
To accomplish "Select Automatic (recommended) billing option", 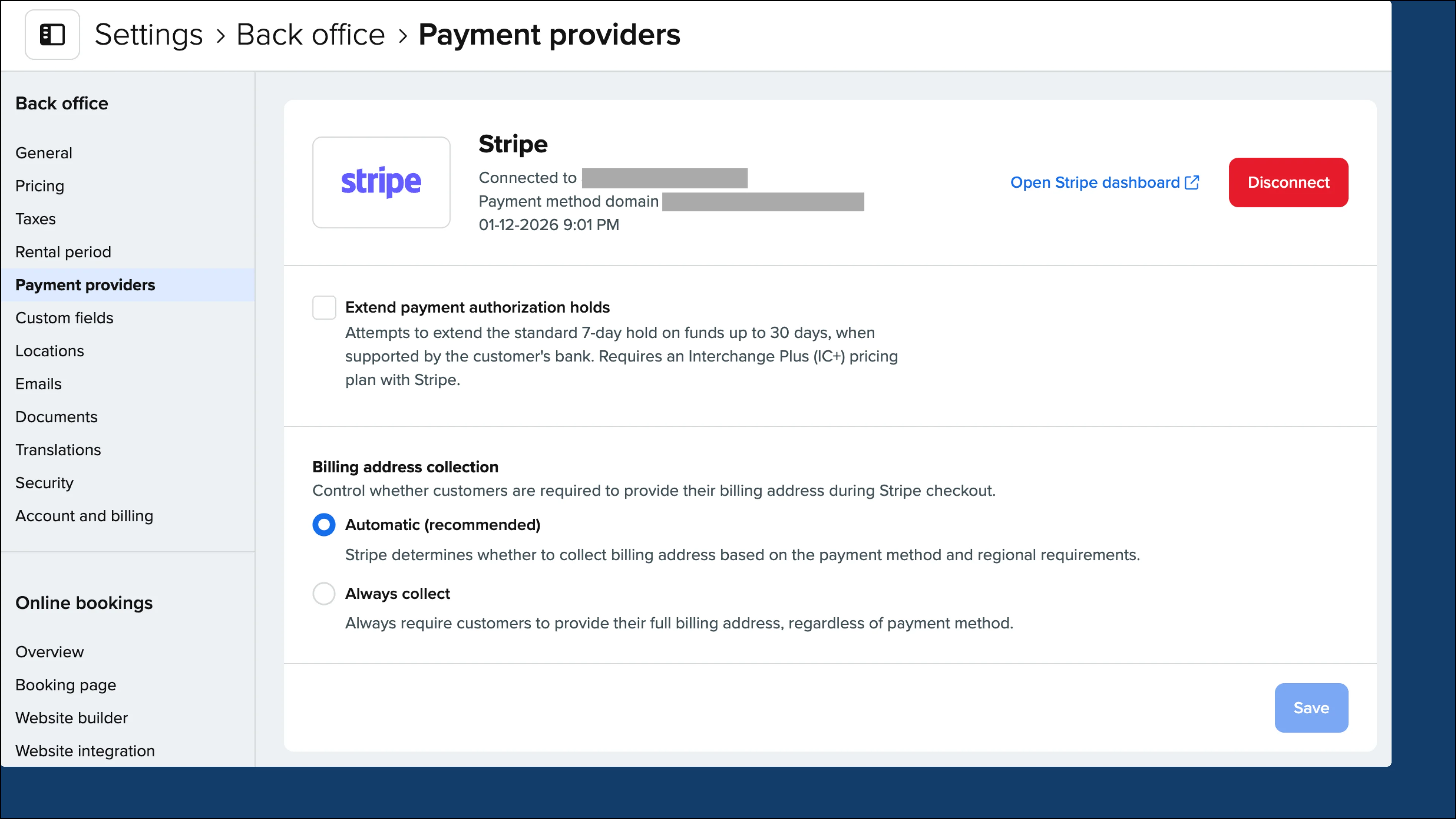I will [324, 524].
